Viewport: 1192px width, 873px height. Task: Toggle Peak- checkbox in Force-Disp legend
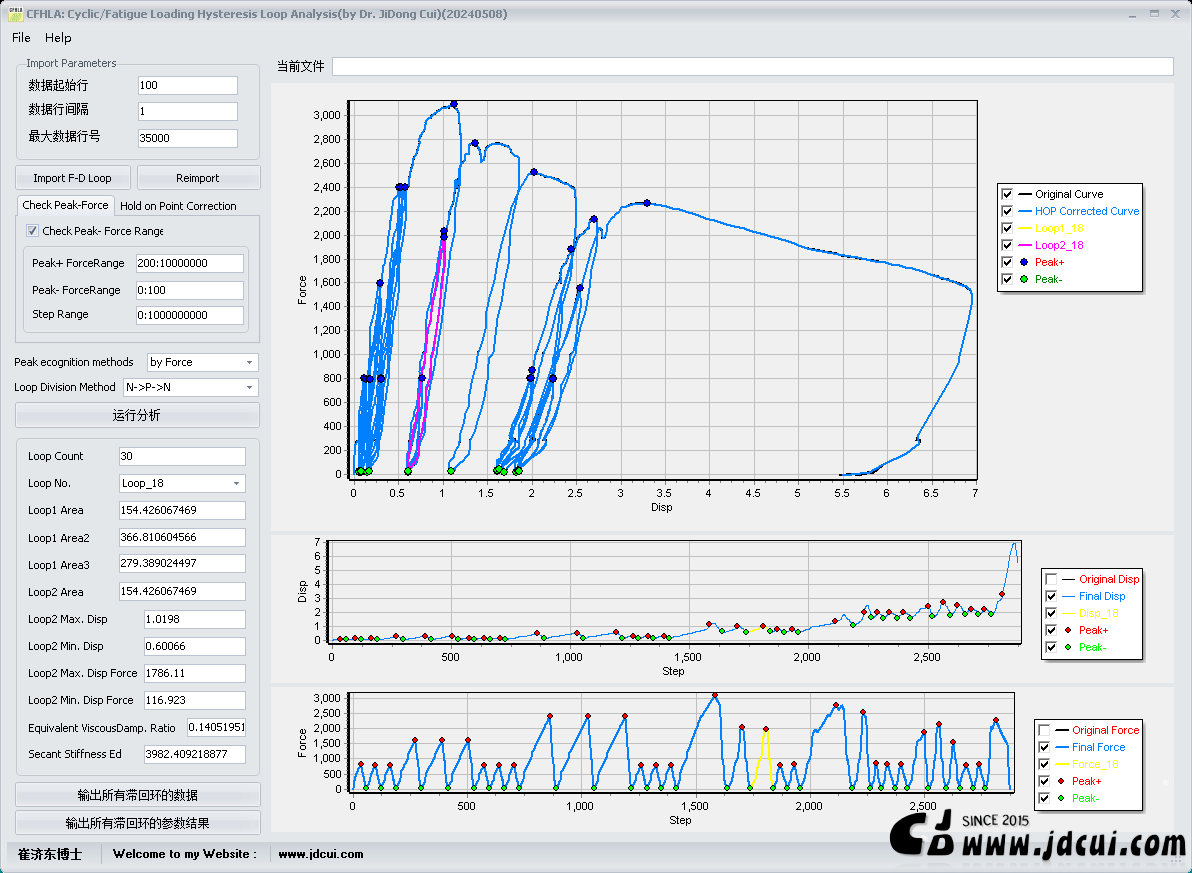tap(1007, 279)
